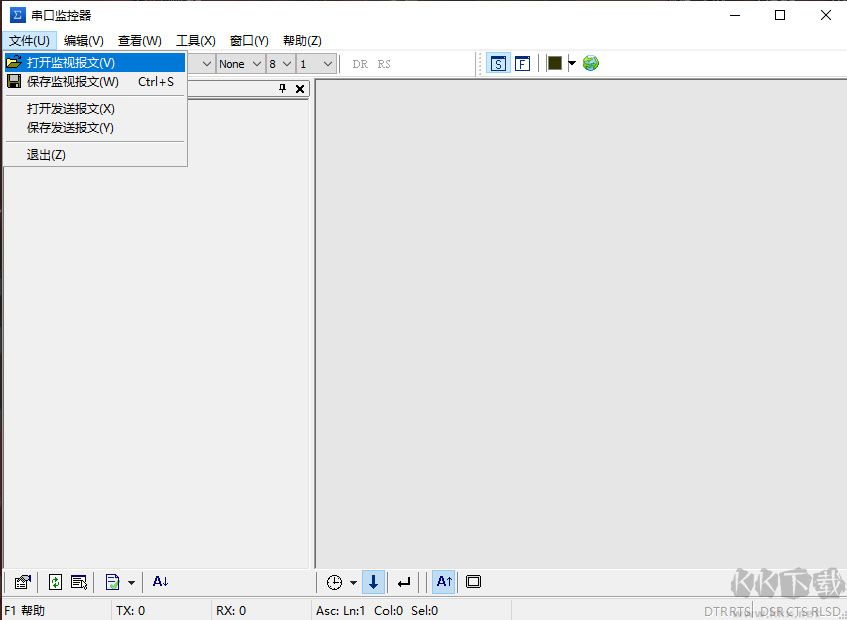Open the None parity dropdown
This screenshot has height=620, width=847.
pos(240,63)
